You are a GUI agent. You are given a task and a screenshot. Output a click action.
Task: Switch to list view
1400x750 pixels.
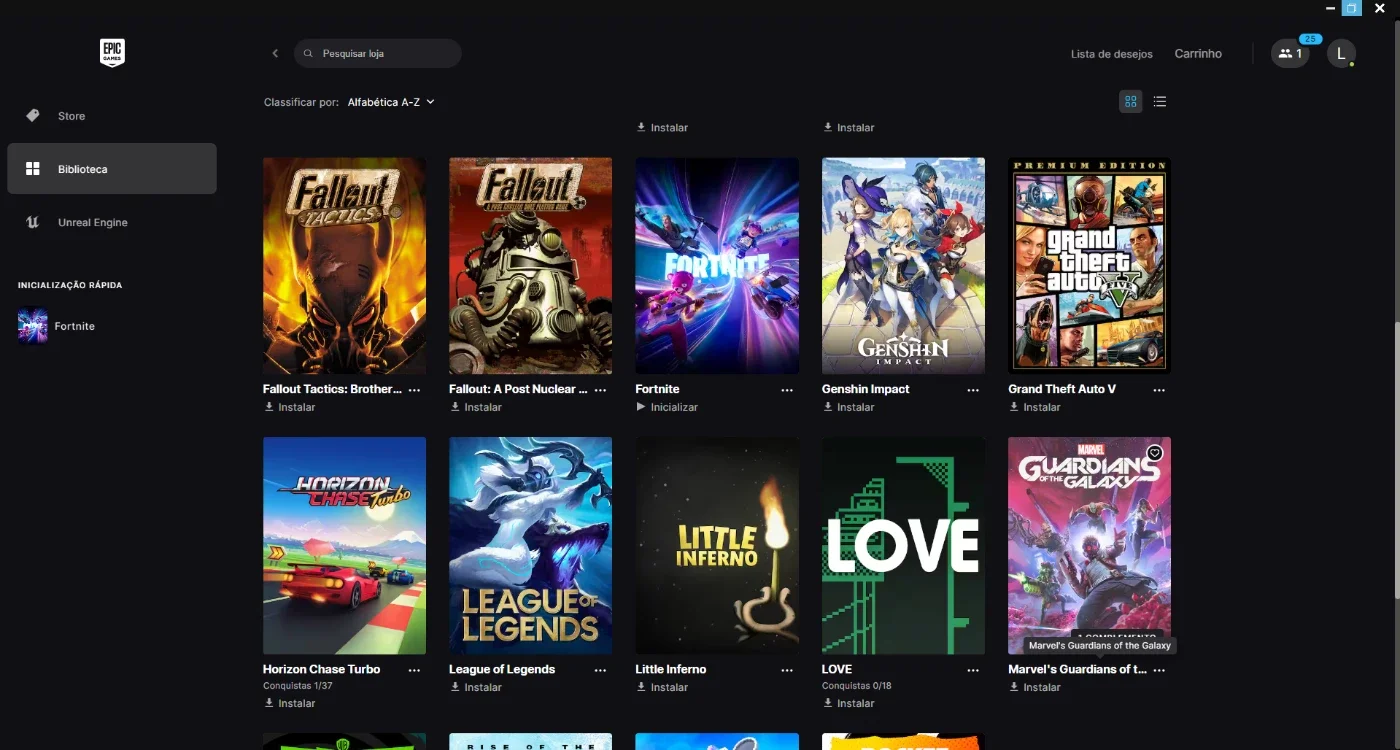[x=1160, y=101]
